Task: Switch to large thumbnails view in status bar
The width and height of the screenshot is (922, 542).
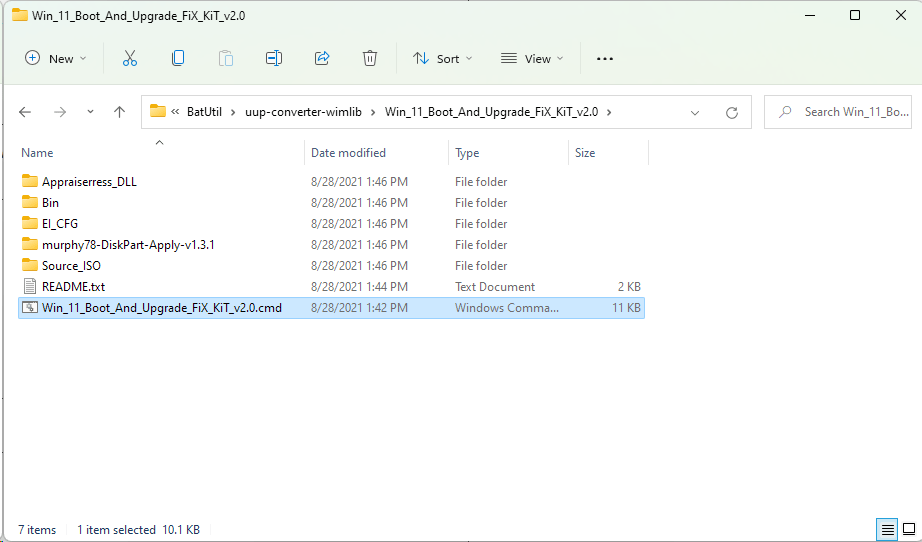Action: [x=909, y=529]
